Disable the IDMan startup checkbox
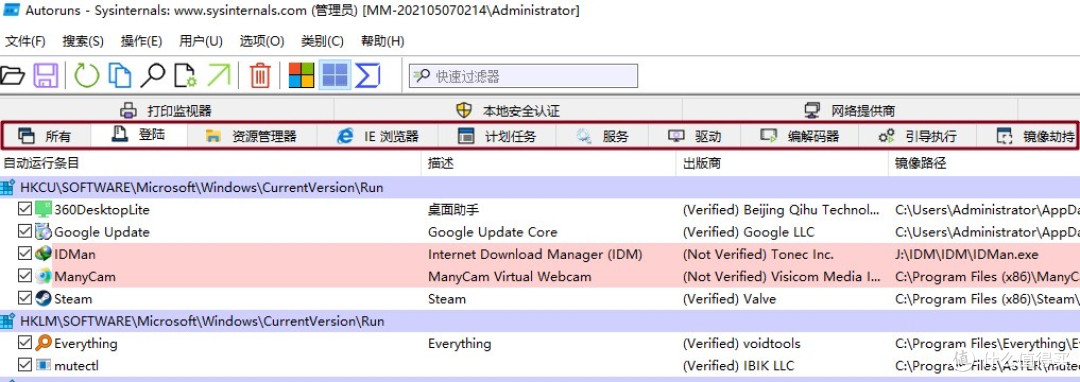The width and height of the screenshot is (1080, 382). click(x=25, y=254)
